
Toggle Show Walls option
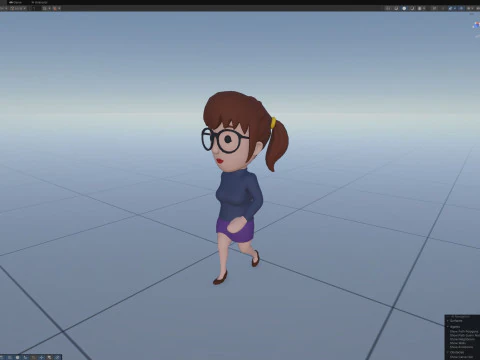click(458, 343)
